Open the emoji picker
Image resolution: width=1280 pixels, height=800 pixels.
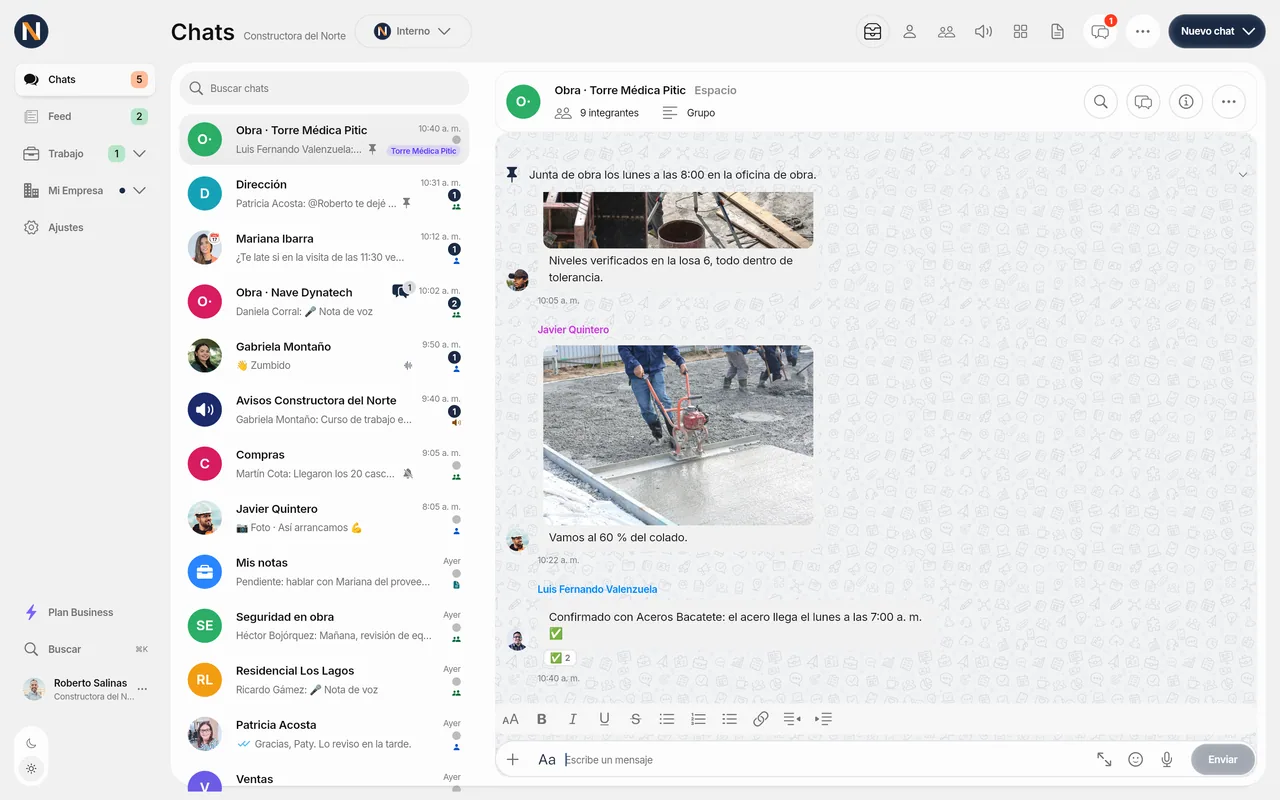tap(1135, 760)
